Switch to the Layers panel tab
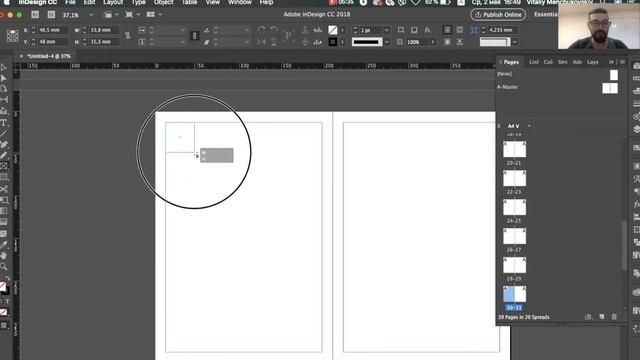640x360 pixels. (x=593, y=62)
